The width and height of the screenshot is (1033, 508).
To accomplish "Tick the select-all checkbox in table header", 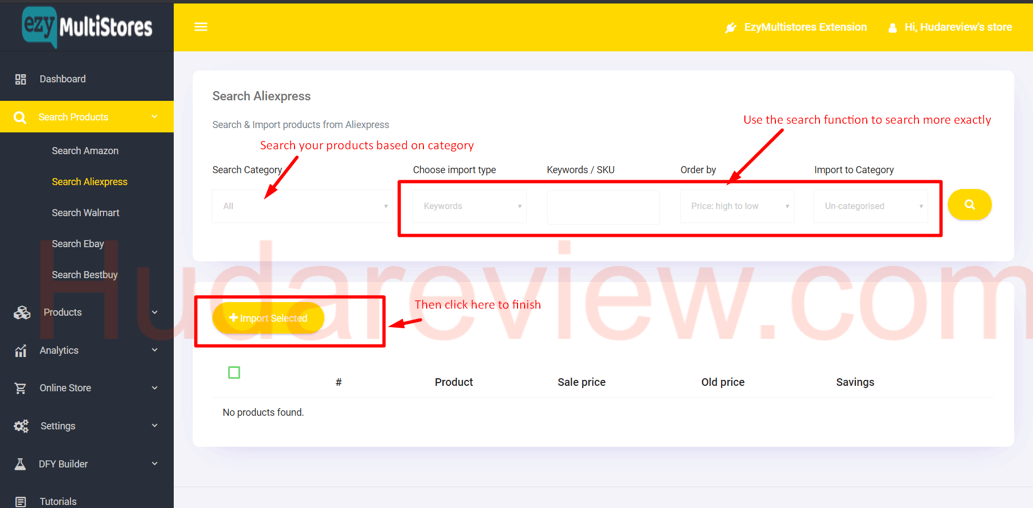I will click(x=234, y=372).
